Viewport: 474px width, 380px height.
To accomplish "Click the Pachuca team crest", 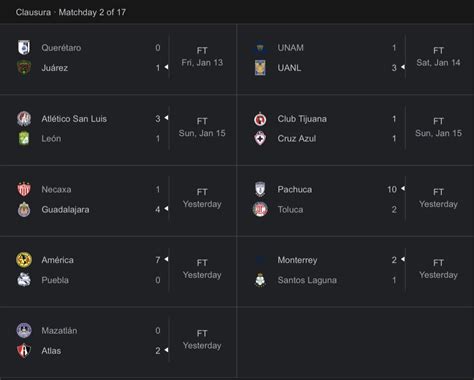I will [x=260, y=189].
